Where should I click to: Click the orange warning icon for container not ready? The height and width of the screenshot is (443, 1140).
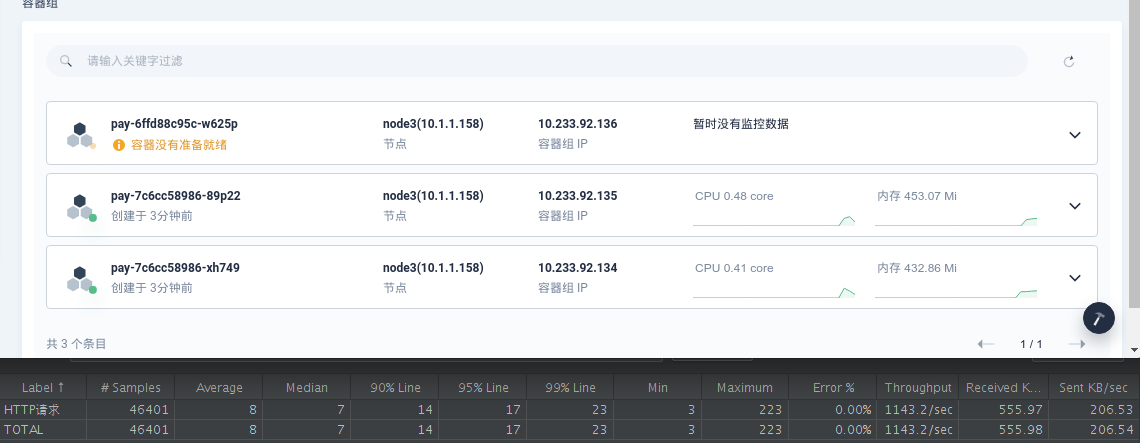click(x=119, y=145)
